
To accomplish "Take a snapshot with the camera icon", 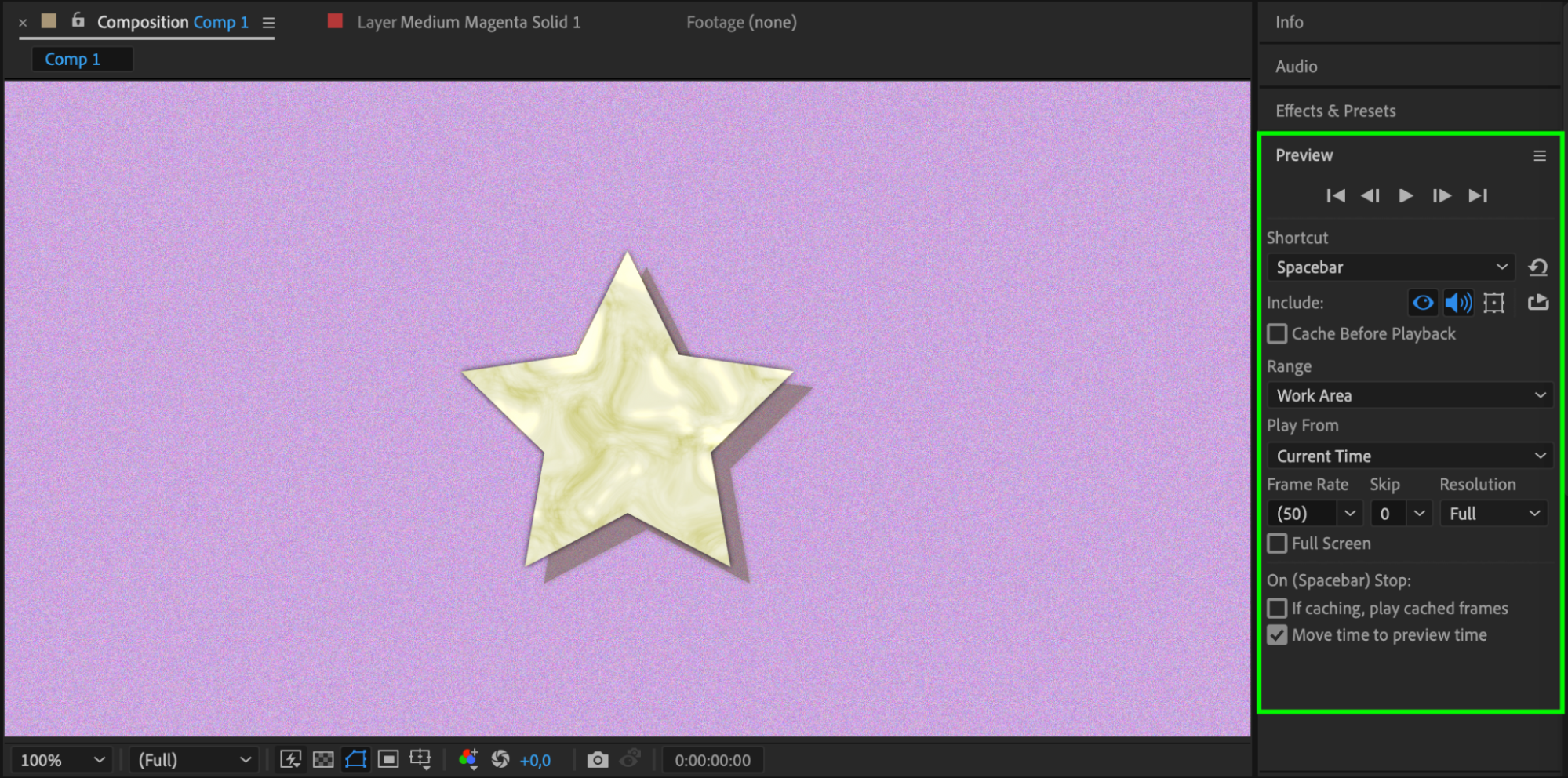I will pos(598,759).
